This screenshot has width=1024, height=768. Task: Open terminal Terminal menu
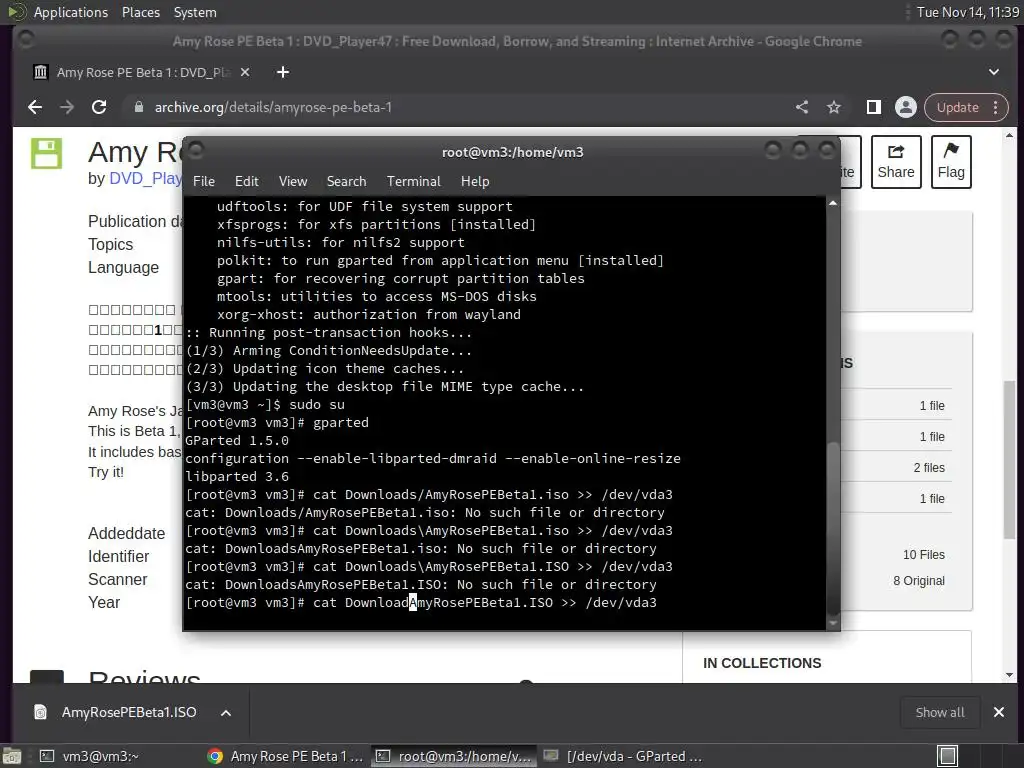413,181
